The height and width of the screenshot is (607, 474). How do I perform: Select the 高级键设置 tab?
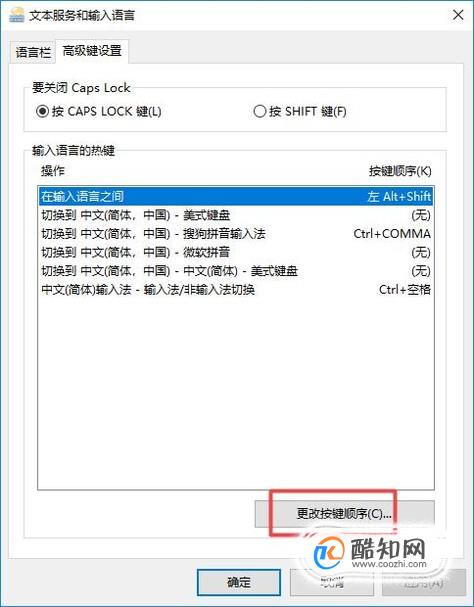pyautogui.click(x=92, y=51)
